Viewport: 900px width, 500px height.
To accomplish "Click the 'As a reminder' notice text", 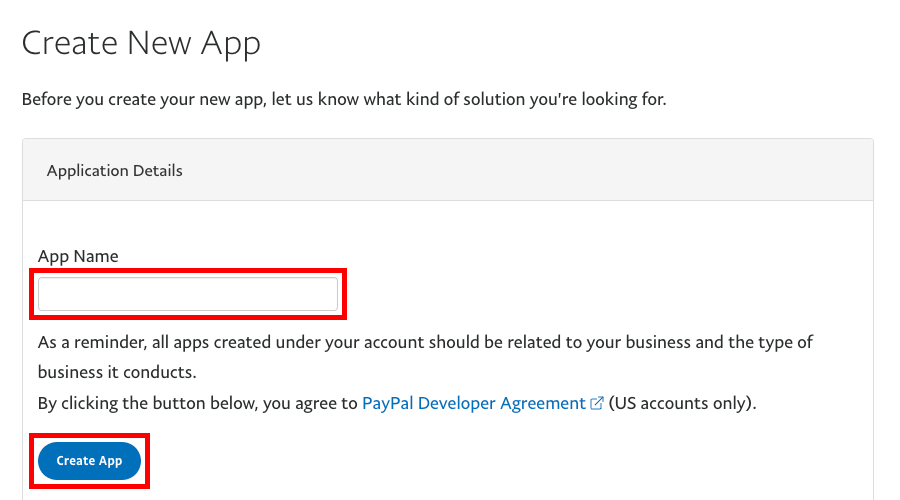I will click(425, 342).
